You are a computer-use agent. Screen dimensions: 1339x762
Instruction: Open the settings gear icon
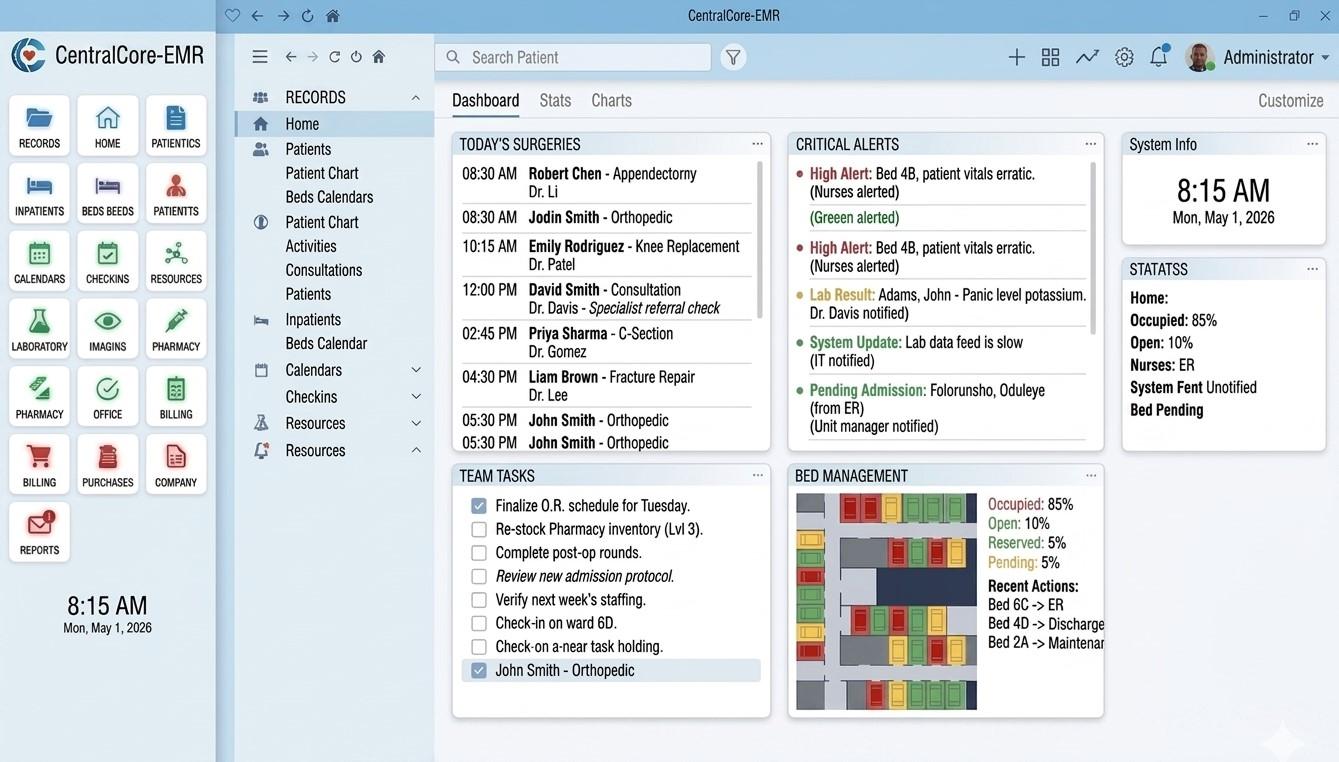click(1124, 57)
